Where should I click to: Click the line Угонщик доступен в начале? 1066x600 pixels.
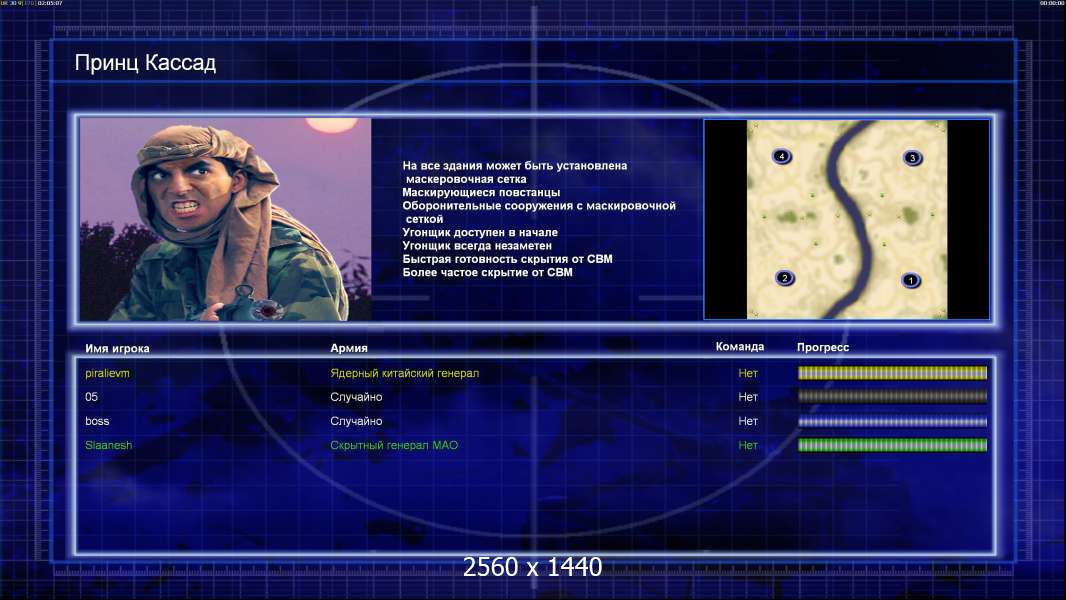point(480,232)
